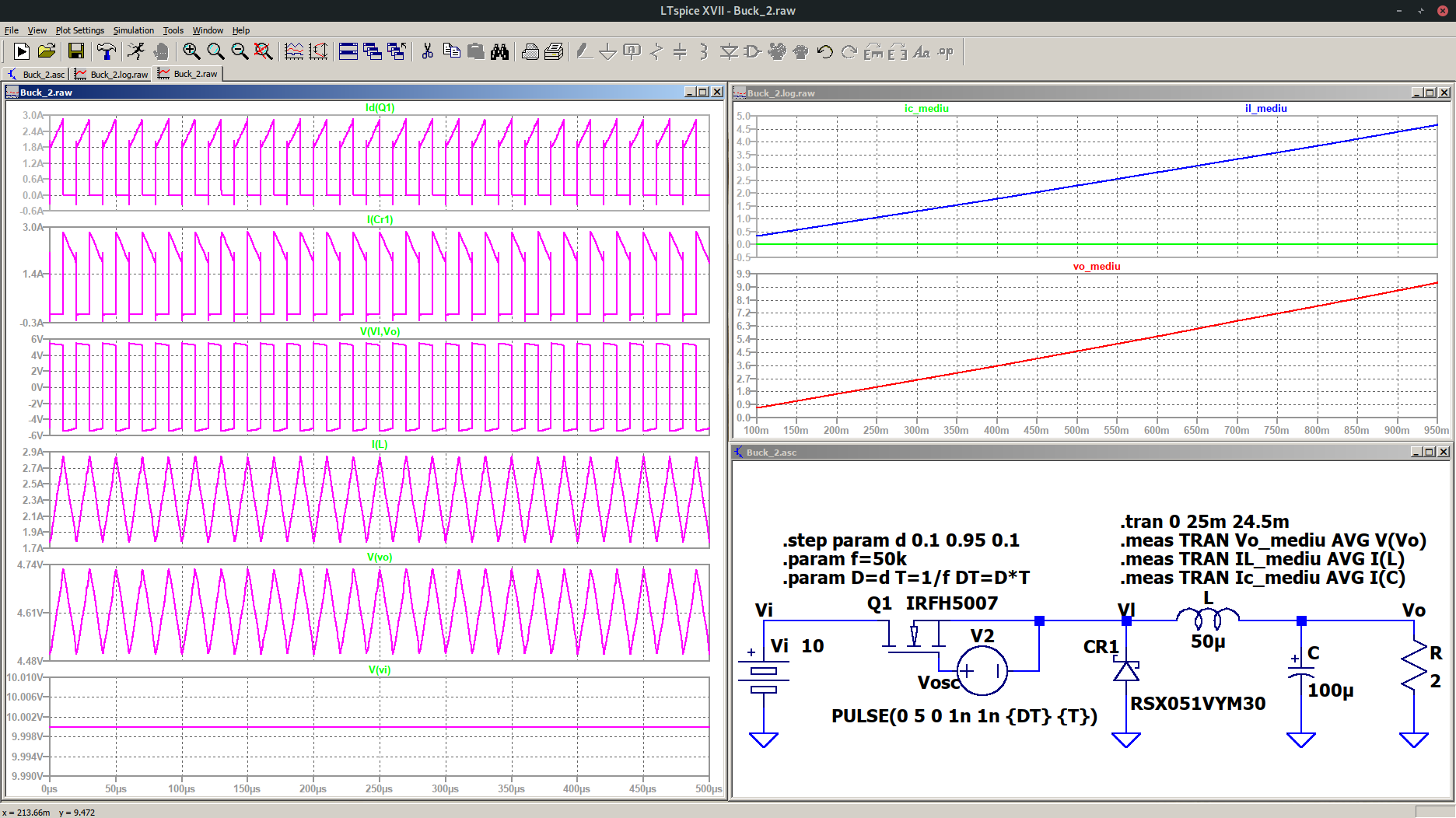Click the Move hand icon
Viewport: 1456px width, 818px height.
coord(776,52)
